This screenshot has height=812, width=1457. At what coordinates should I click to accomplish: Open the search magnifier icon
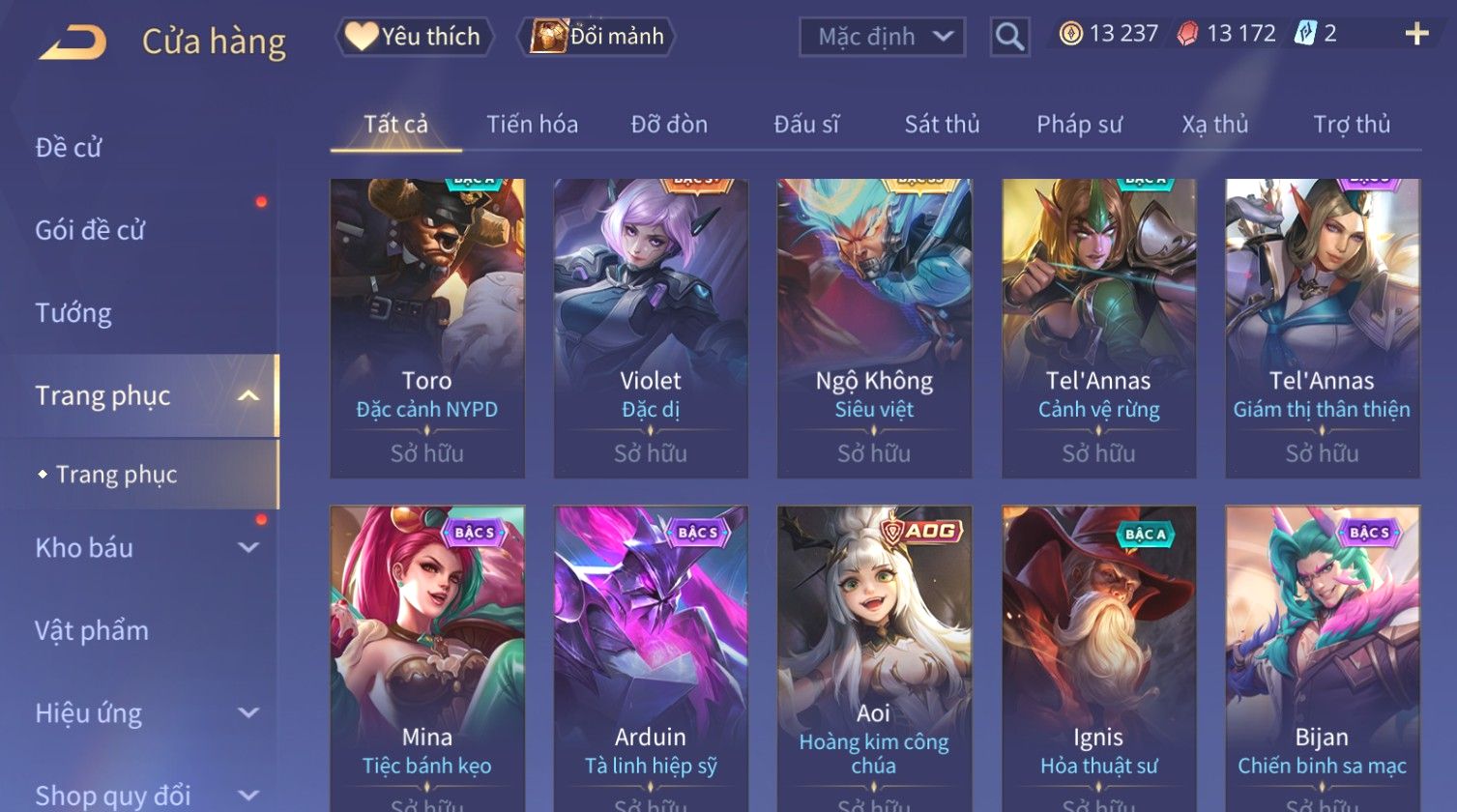pyautogui.click(x=1009, y=37)
